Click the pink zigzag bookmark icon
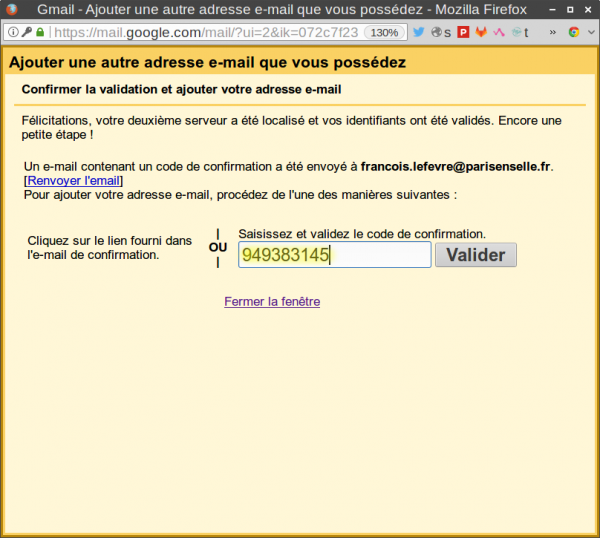 (x=498, y=32)
